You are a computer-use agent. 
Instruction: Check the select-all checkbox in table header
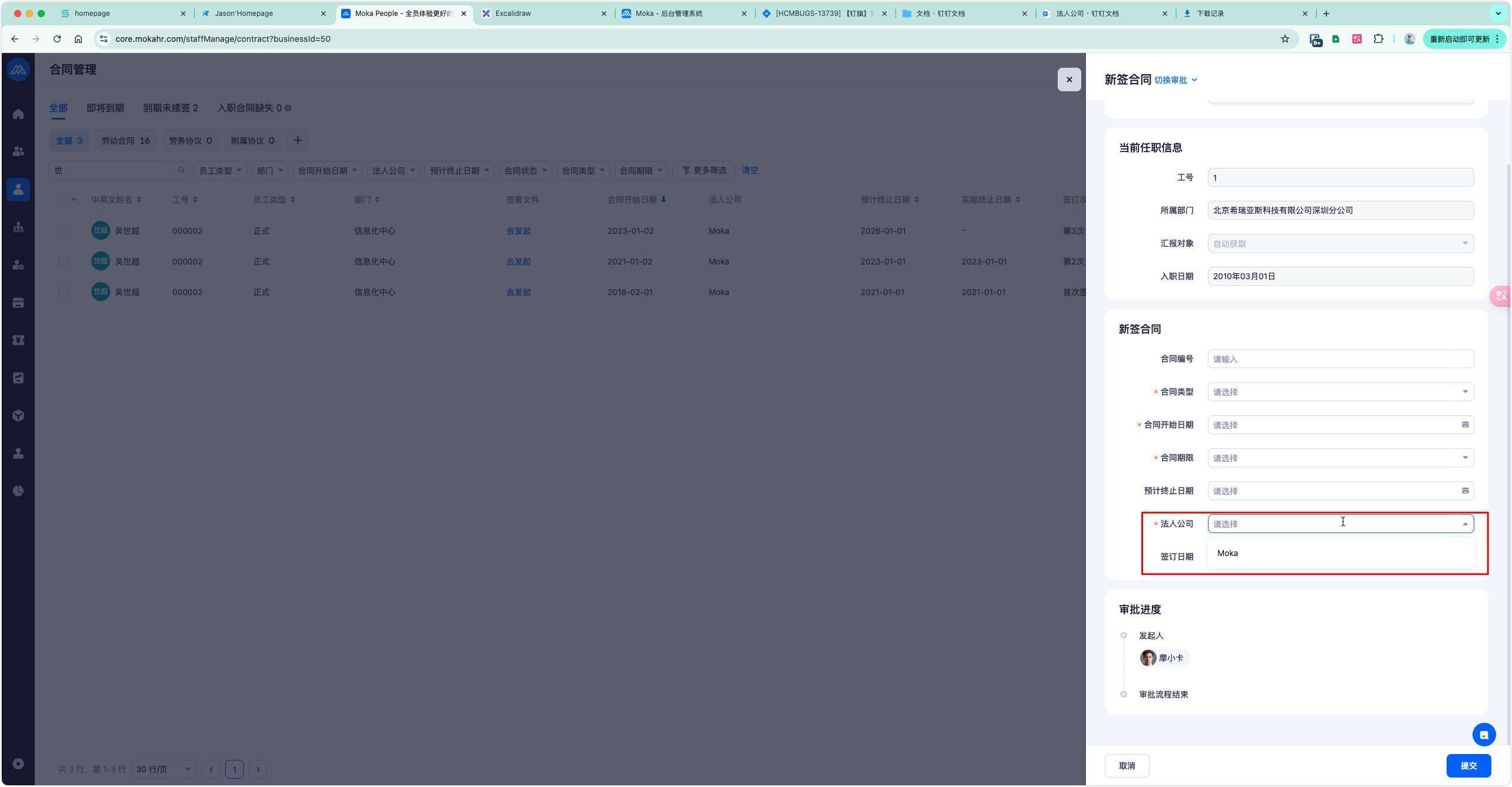click(62, 200)
